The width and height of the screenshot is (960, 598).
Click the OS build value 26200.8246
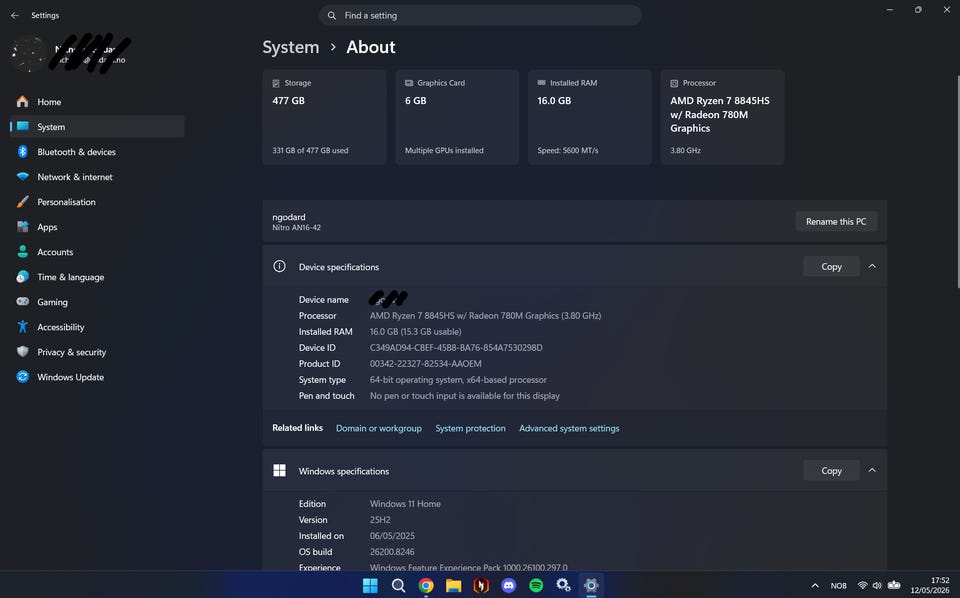[x=392, y=551]
